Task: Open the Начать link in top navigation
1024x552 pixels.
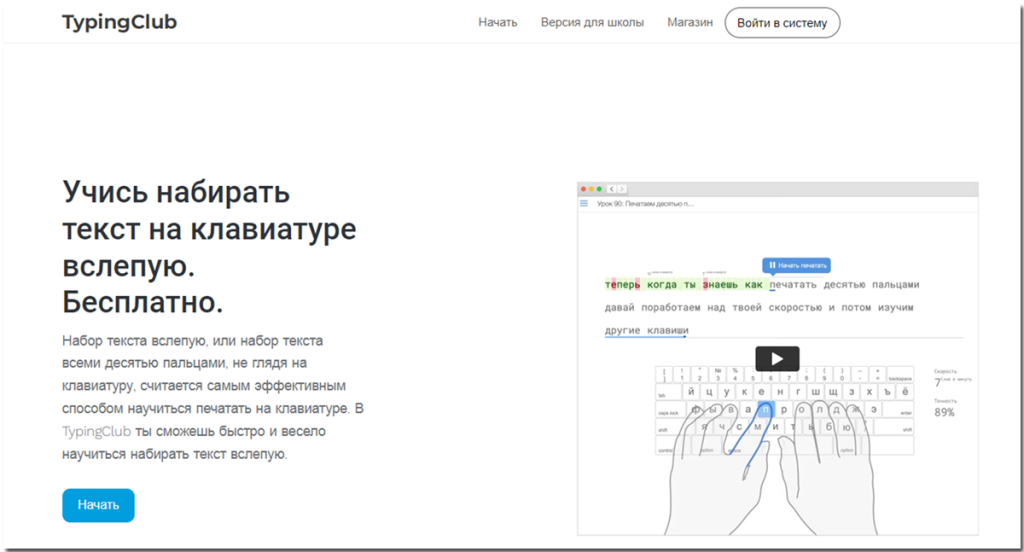Action: [x=498, y=22]
